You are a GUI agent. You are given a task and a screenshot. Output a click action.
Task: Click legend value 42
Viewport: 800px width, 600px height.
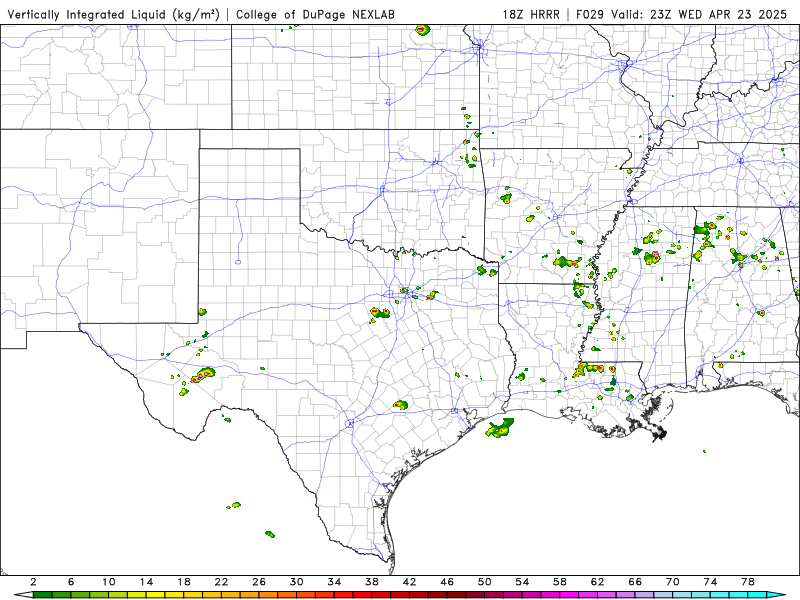pos(410,582)
